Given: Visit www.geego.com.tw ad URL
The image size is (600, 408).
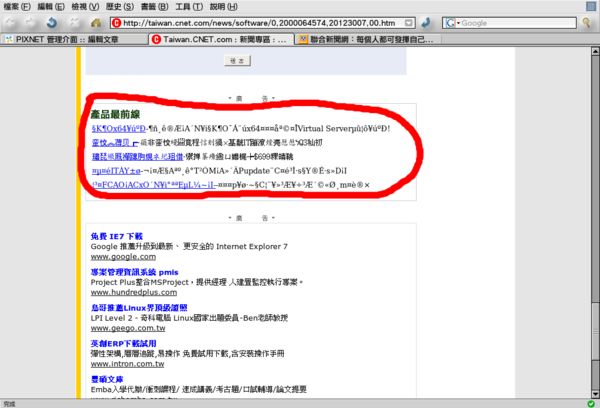Looking at the screenshot, I should click(x=128, y=328).
